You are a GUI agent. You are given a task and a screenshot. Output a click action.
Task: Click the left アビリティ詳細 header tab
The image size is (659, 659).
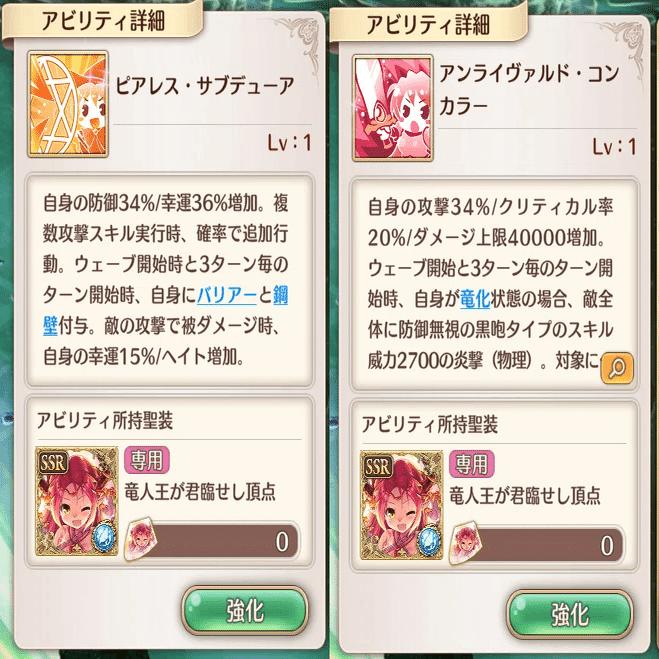tap(103, 20)
